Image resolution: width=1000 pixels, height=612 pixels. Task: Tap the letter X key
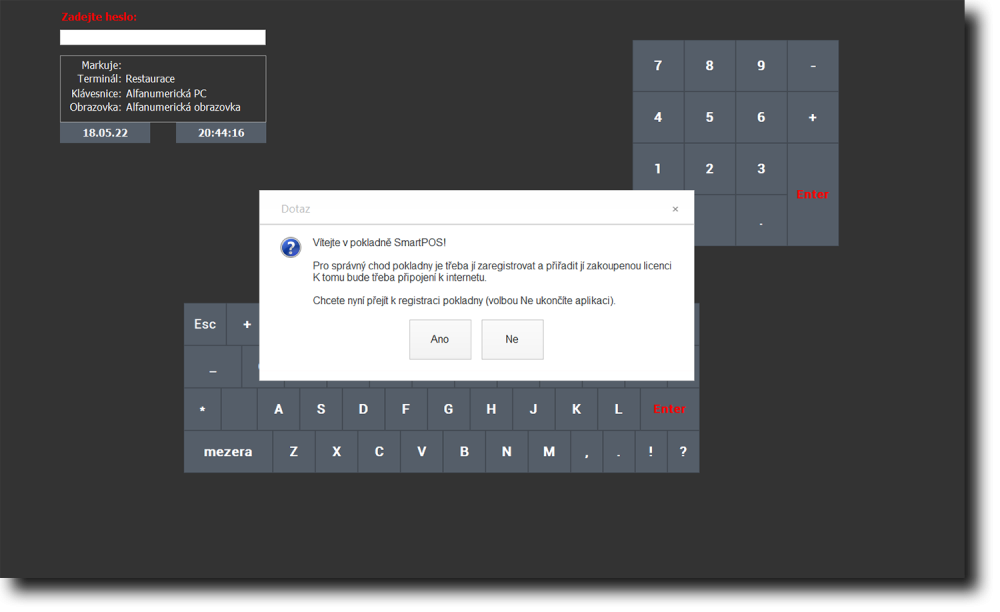337,452
